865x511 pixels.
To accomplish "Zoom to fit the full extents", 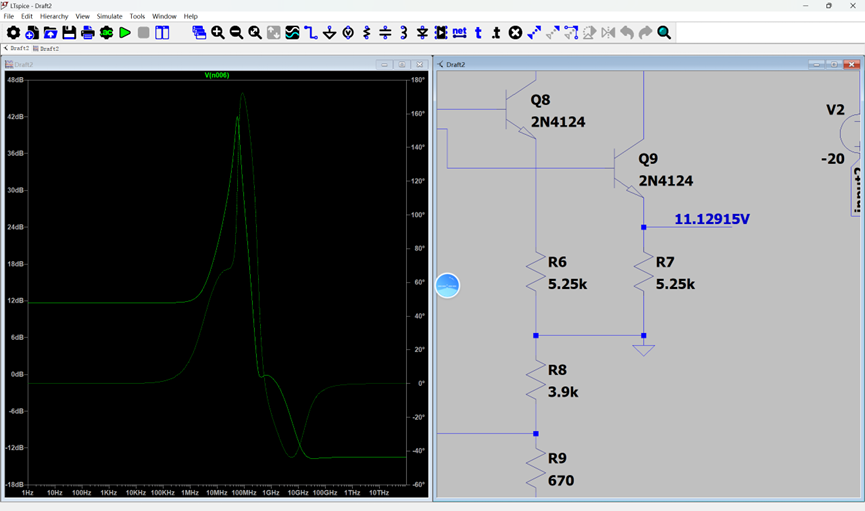I will point(255,33).
